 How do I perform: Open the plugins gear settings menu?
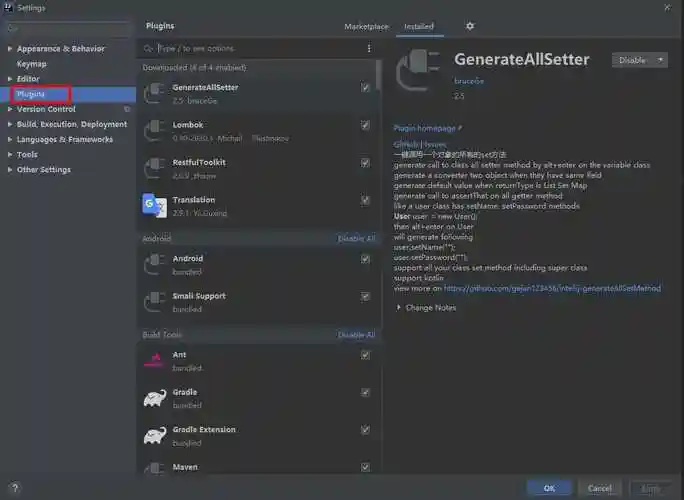tap(470, 26)
